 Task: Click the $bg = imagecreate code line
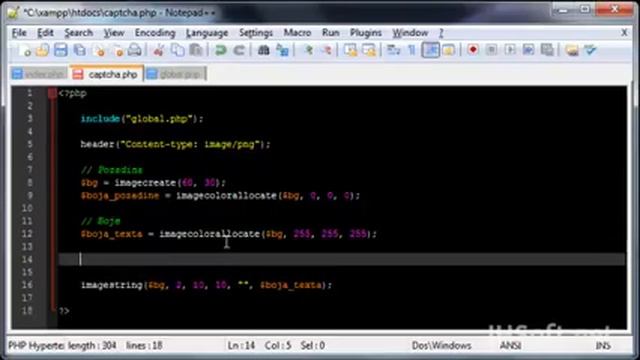[153, 182]
